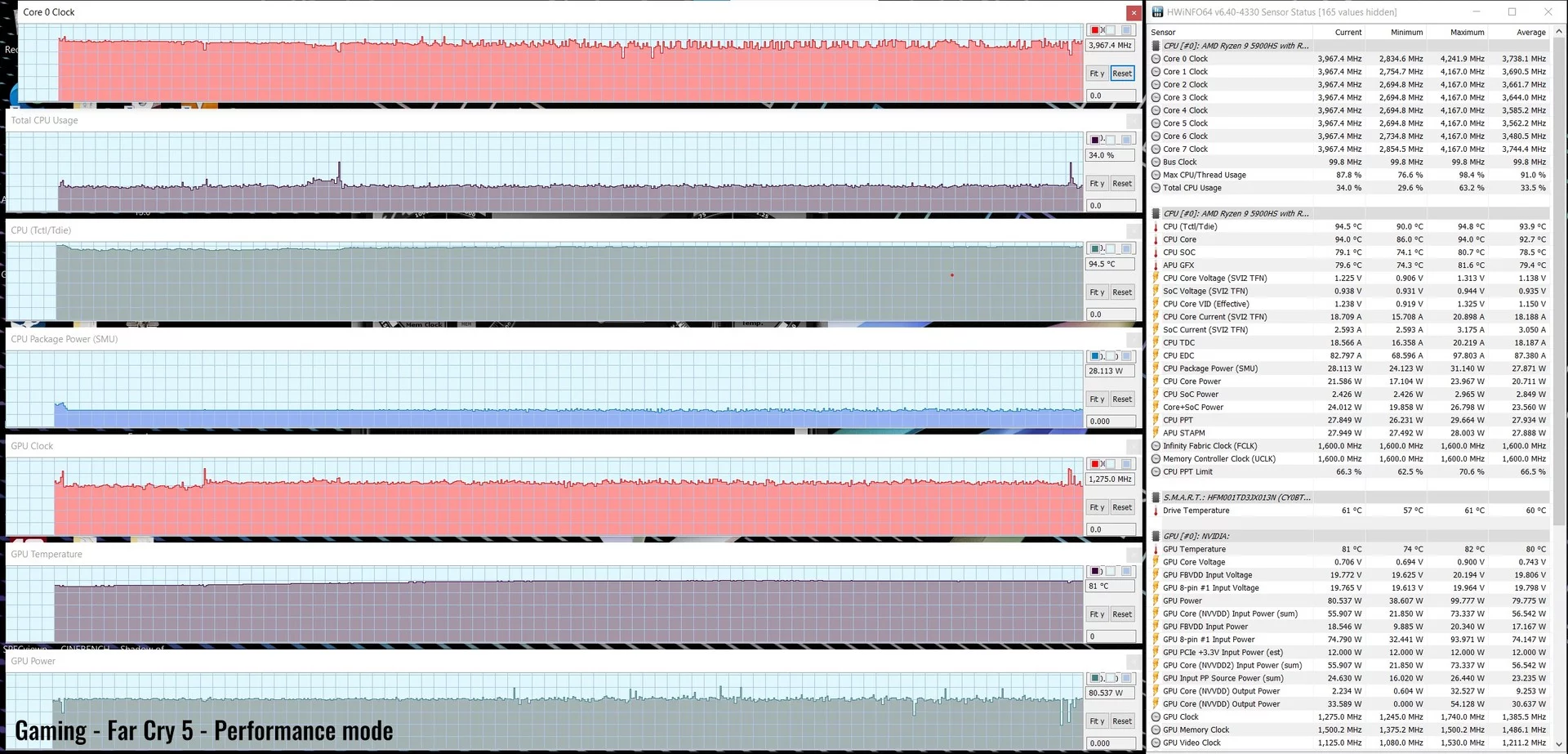The height and width of the screenshot is (754, 1568).
Task: Click the 97.803 A value in CPU EDC row
Action: (1468, 356)
